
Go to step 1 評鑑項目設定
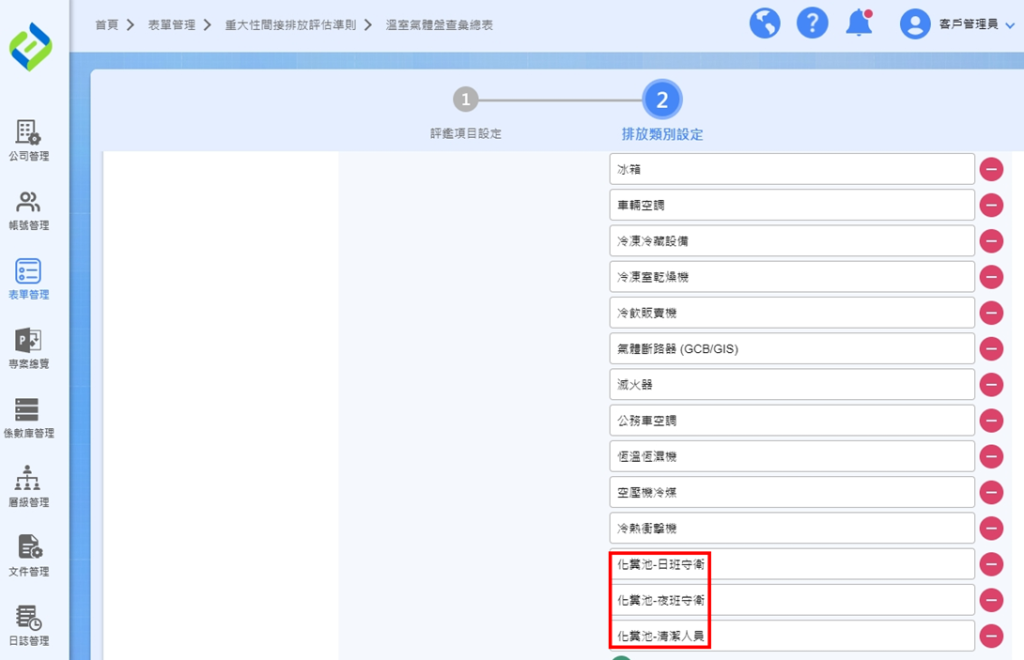[x=465, y=100]
